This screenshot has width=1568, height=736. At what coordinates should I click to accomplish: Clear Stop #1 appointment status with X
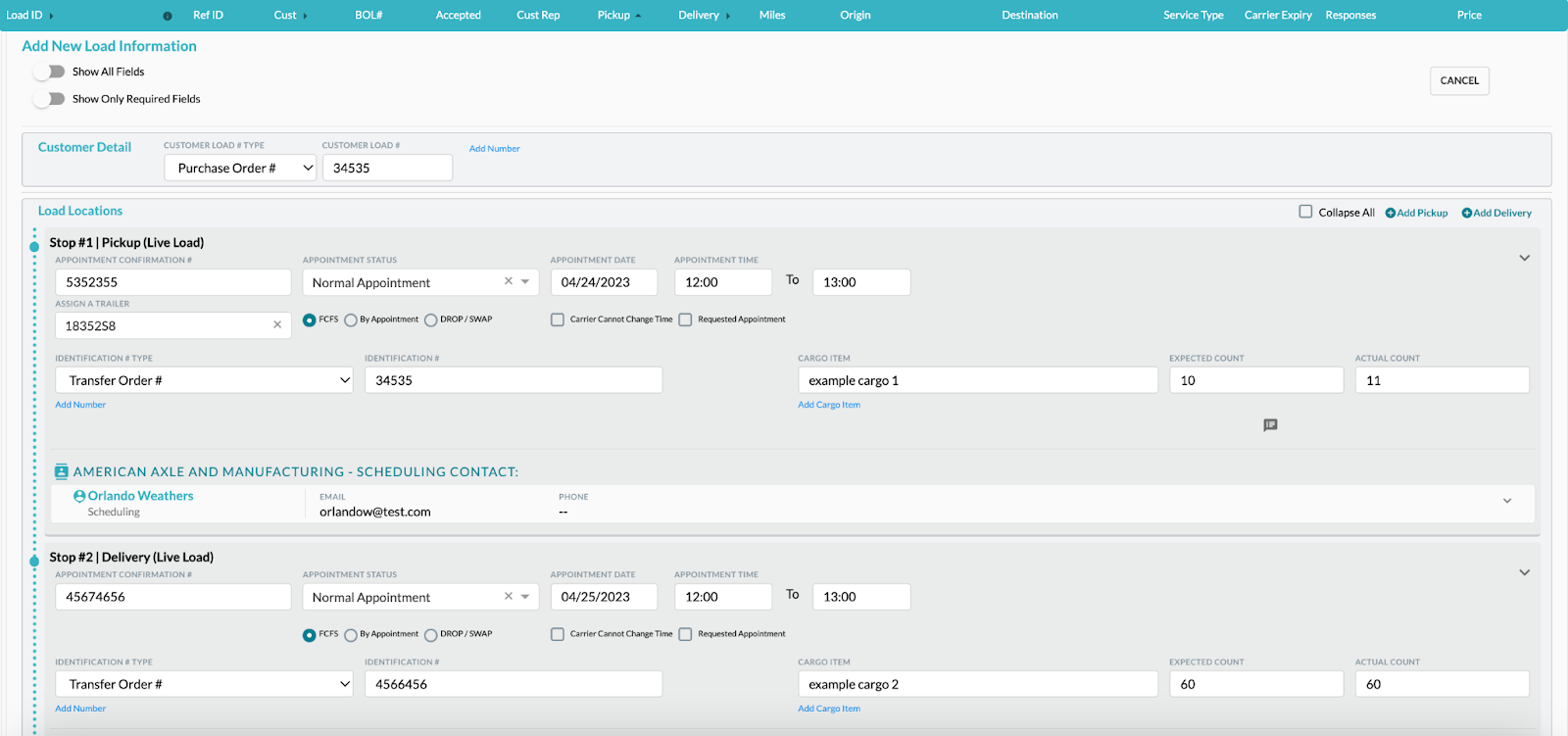(509, 281)
